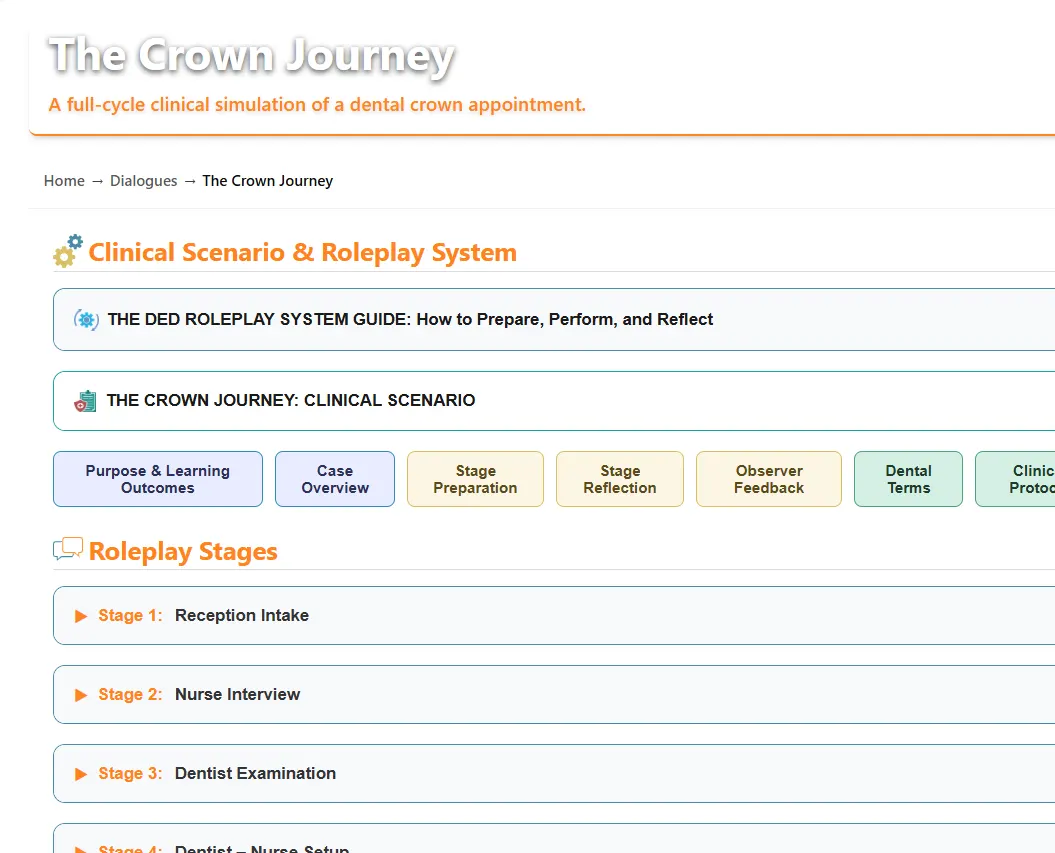
Task: Select the Stage Preparation tab
Action: (475, 479)
